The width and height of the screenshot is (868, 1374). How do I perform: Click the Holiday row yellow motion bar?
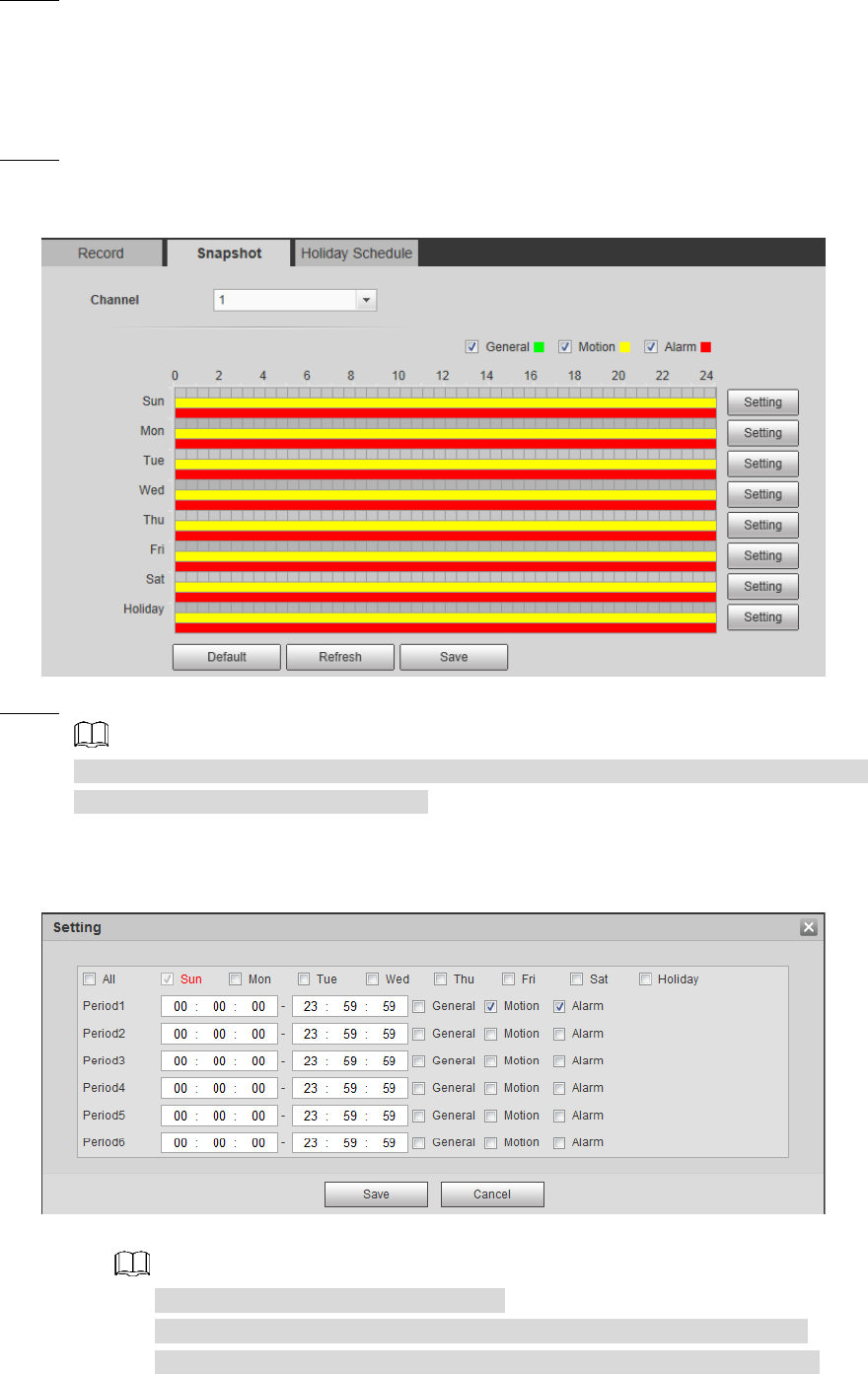click(446, 617)
